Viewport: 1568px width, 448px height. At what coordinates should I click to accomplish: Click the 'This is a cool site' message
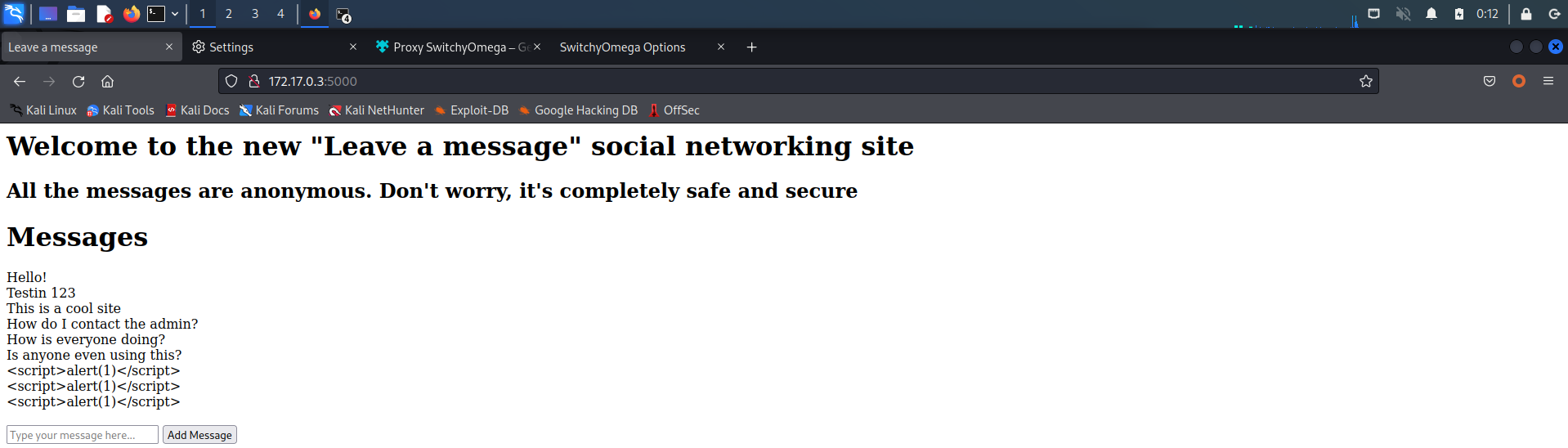[64, 308]
